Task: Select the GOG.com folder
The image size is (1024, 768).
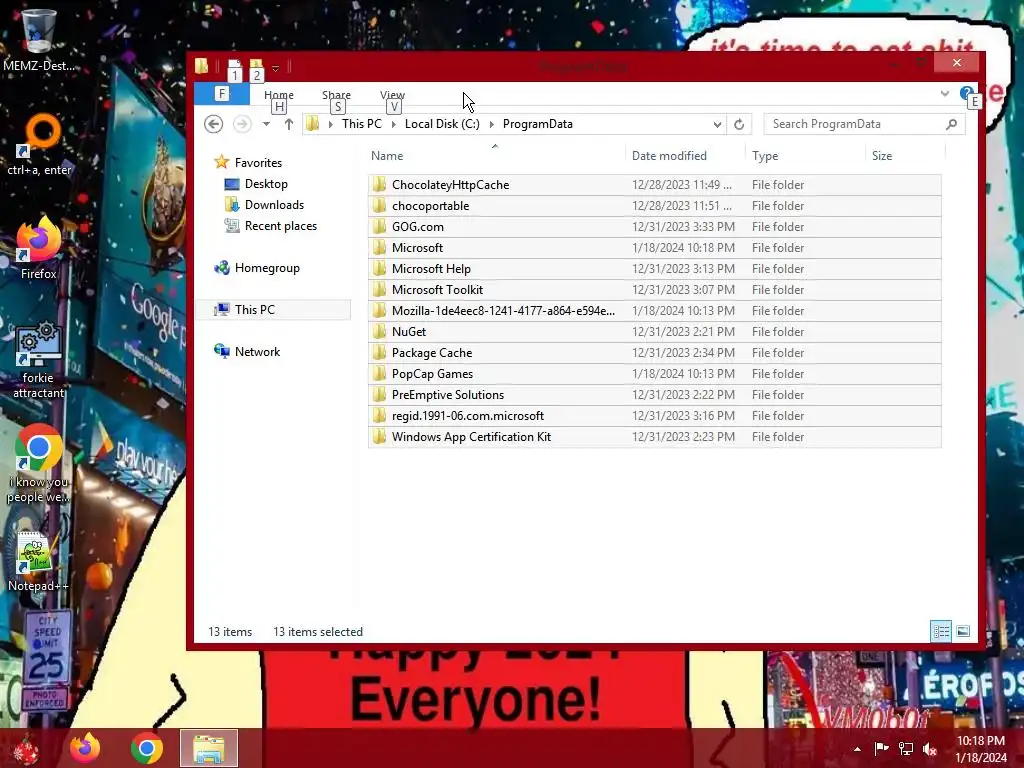Action: (654, 227)
